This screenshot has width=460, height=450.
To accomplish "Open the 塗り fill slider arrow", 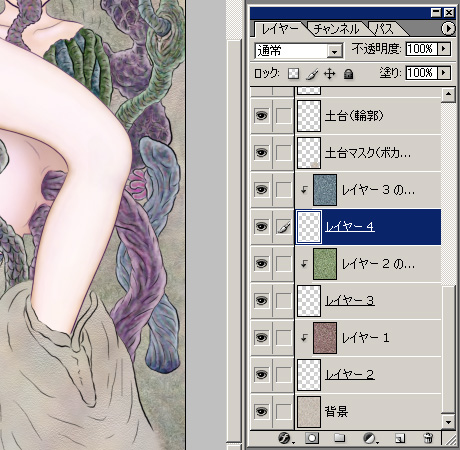I will click(444, 72).
